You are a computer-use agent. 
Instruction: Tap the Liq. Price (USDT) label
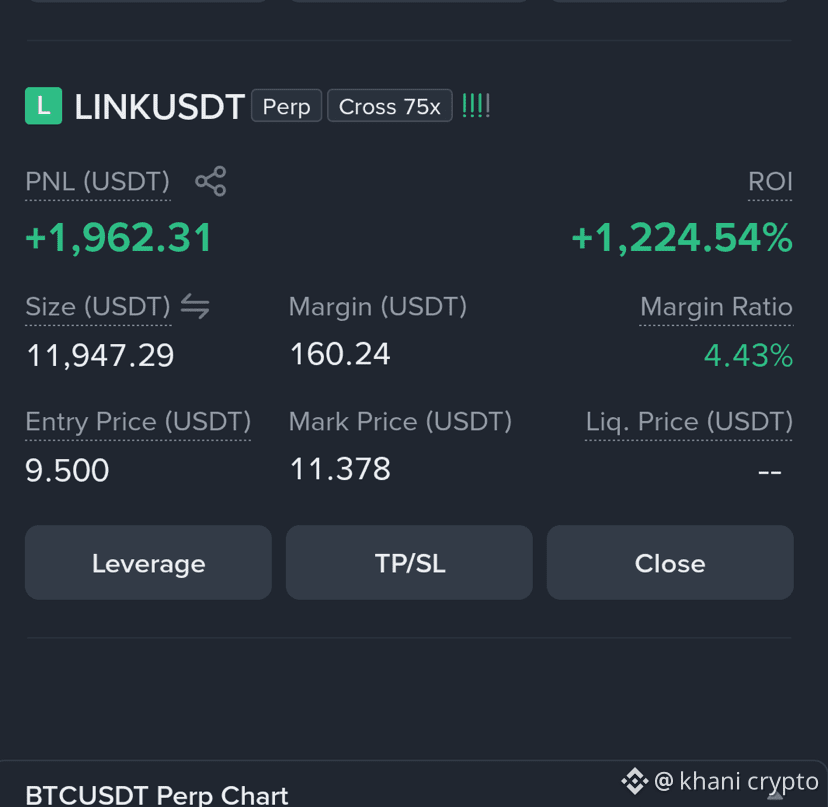(x=689, y=422)
